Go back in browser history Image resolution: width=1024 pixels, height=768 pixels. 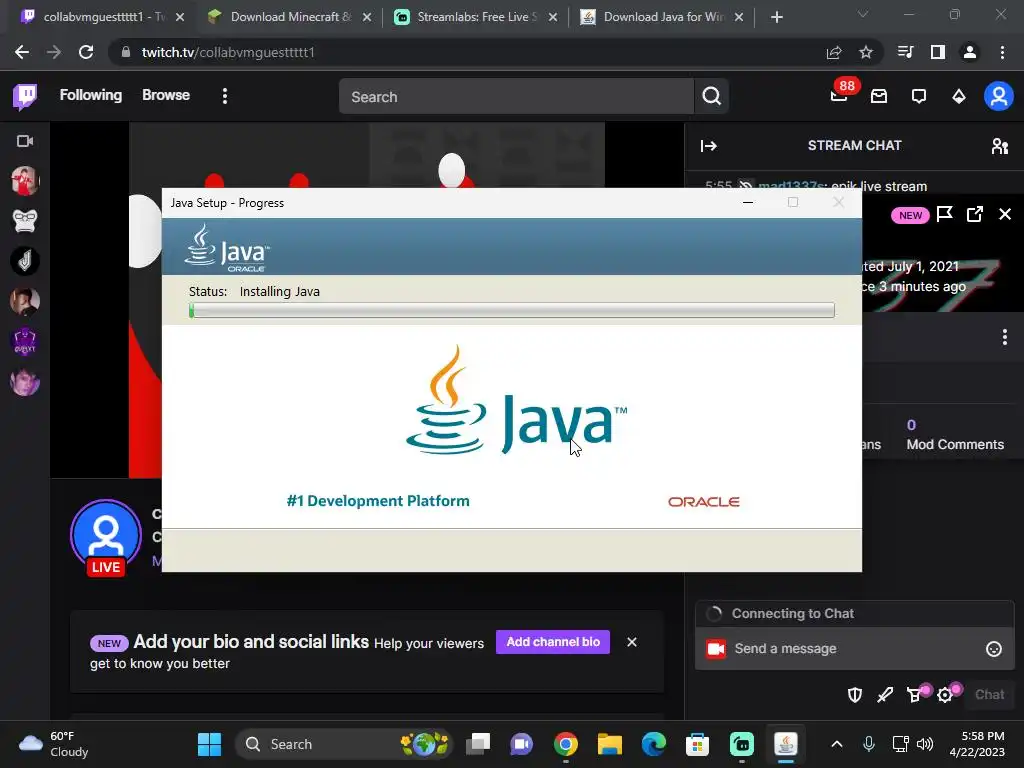coord(22,52)
